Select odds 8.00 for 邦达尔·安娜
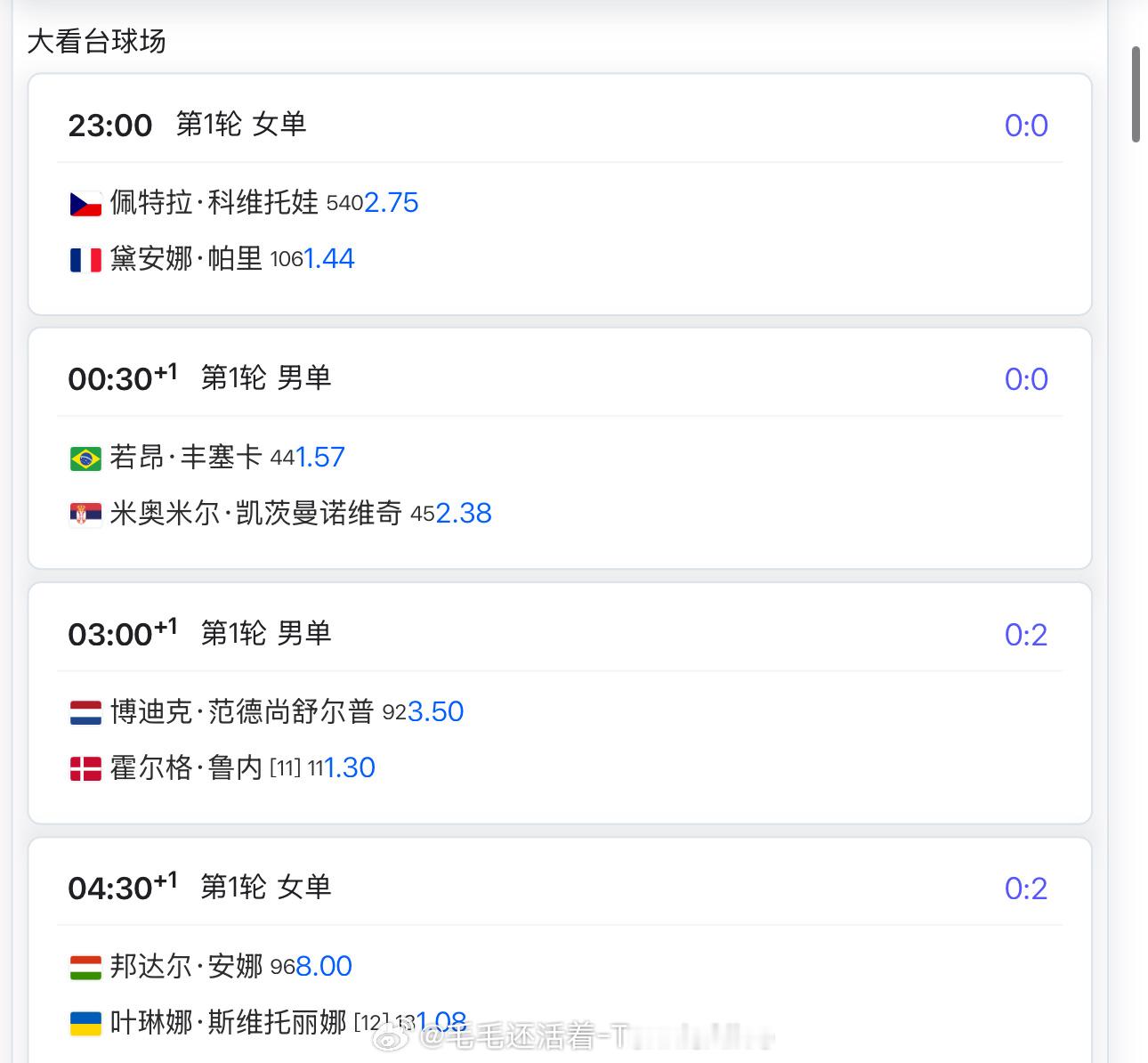Screen dimensions: 1148x1063 (324, 966)
